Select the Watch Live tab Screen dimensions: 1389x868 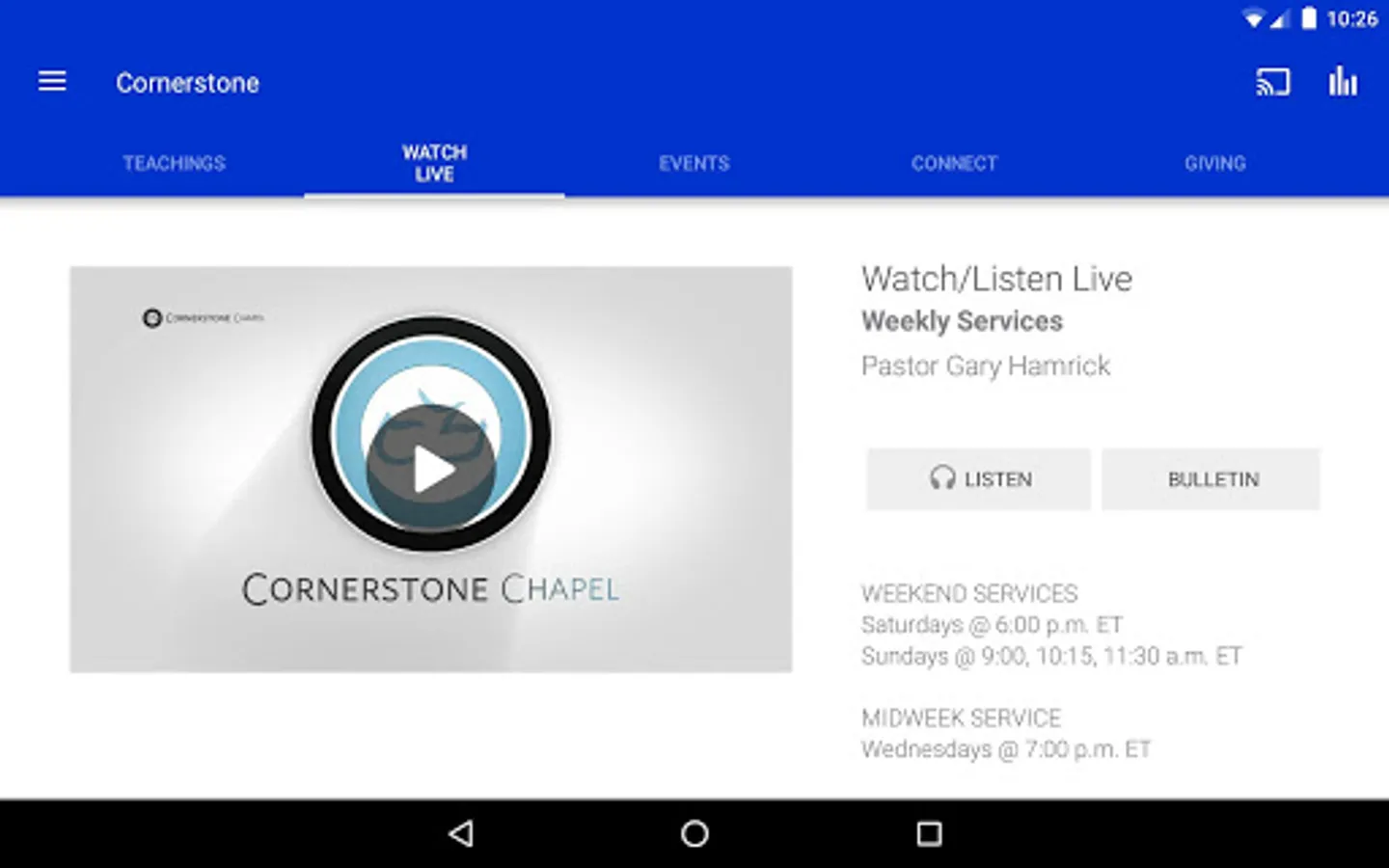pyautogui.click(x=434, y=163)
